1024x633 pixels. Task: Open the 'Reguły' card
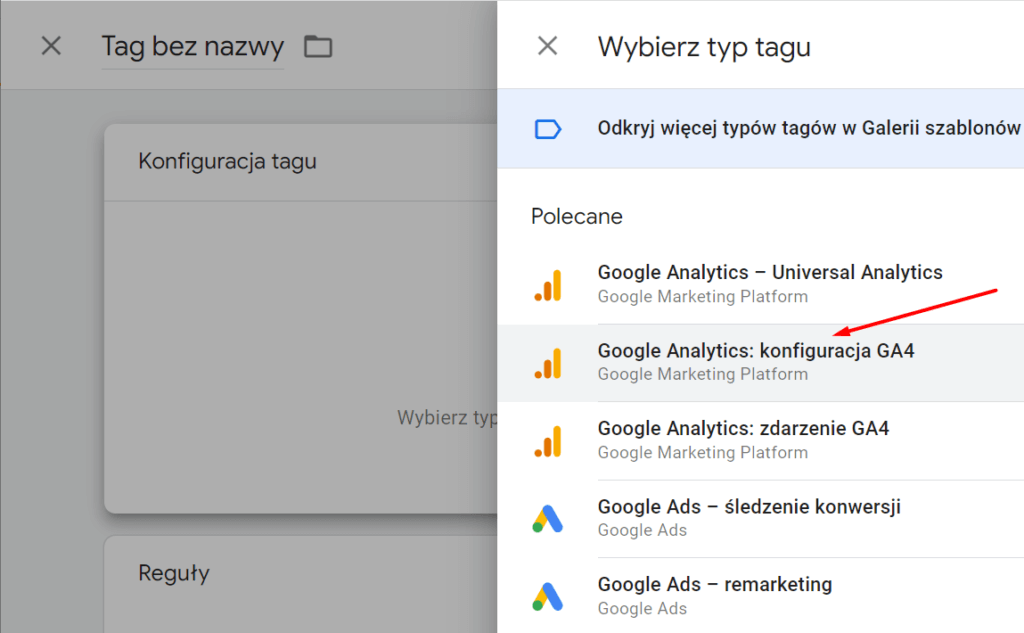300,585
